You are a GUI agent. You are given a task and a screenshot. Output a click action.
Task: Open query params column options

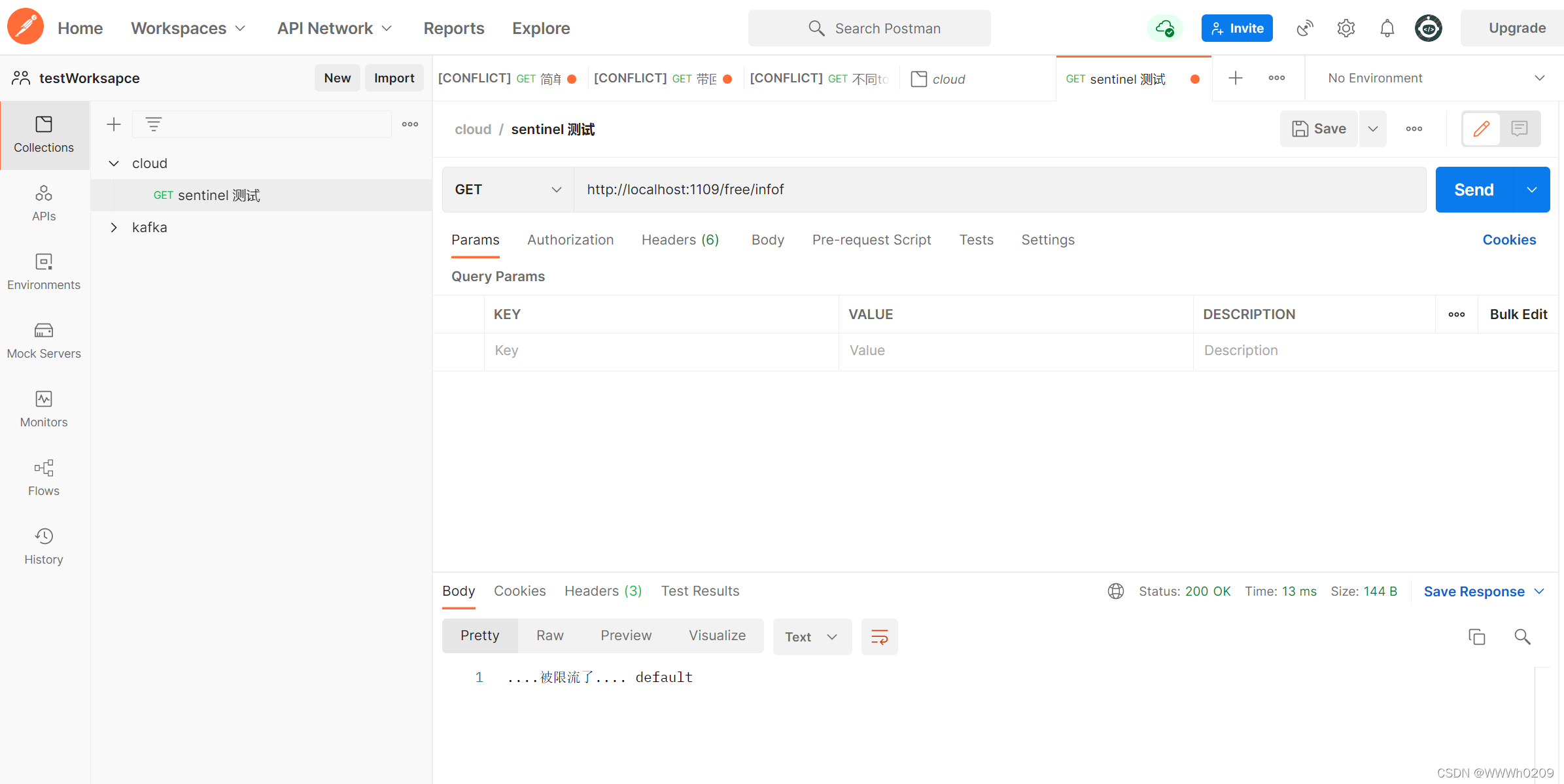[1457, 315]
